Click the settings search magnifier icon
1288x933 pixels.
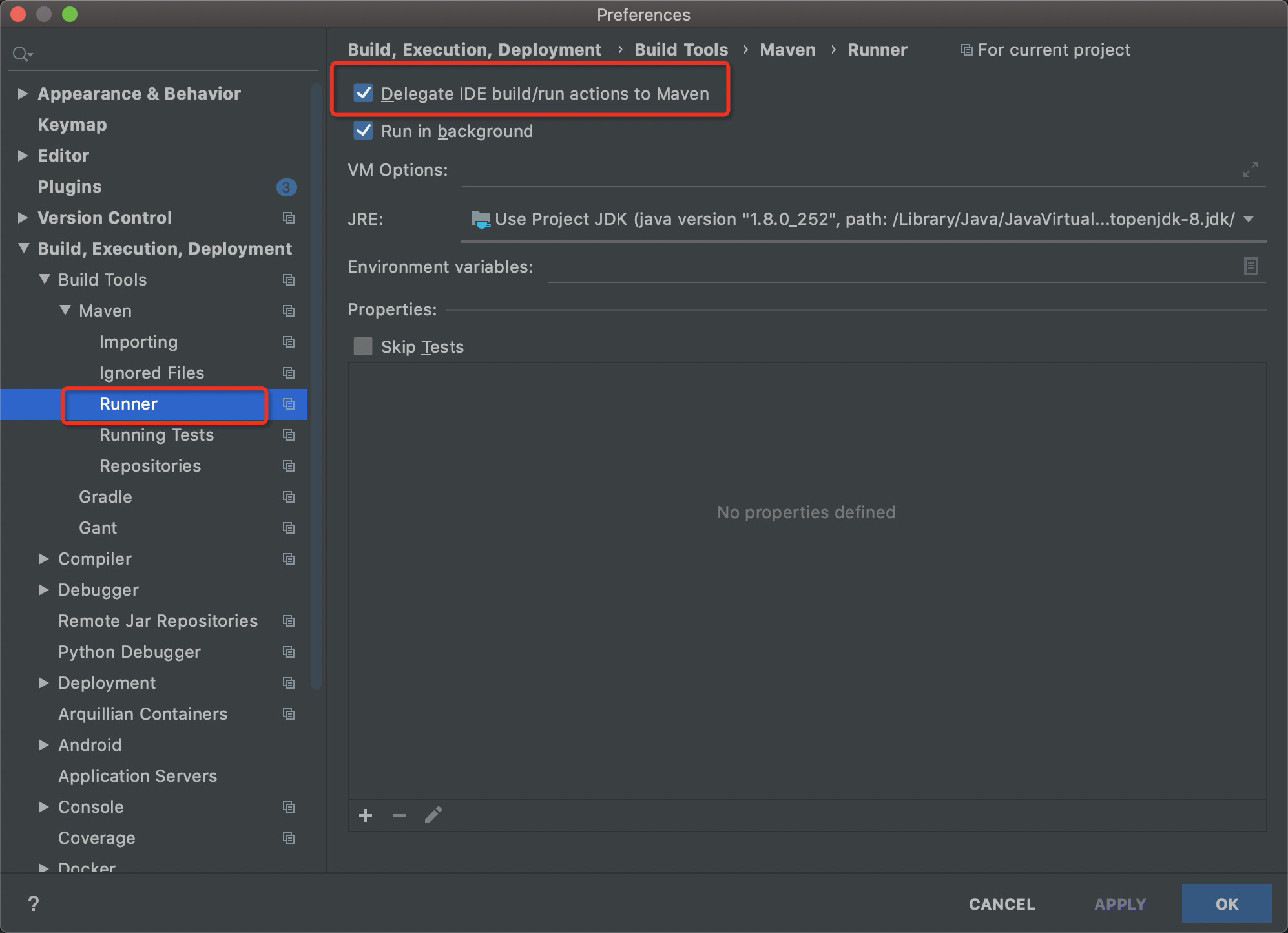pyautogui.click(x=21, y=54)
